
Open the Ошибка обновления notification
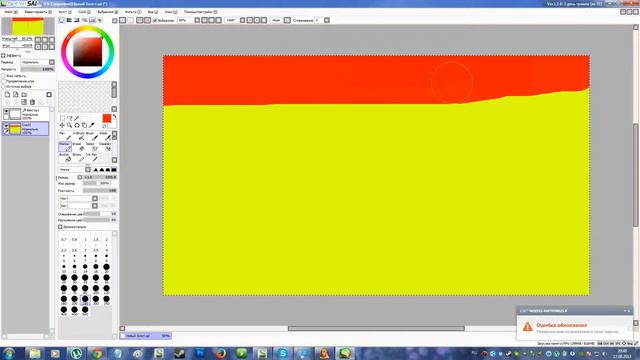575,328
